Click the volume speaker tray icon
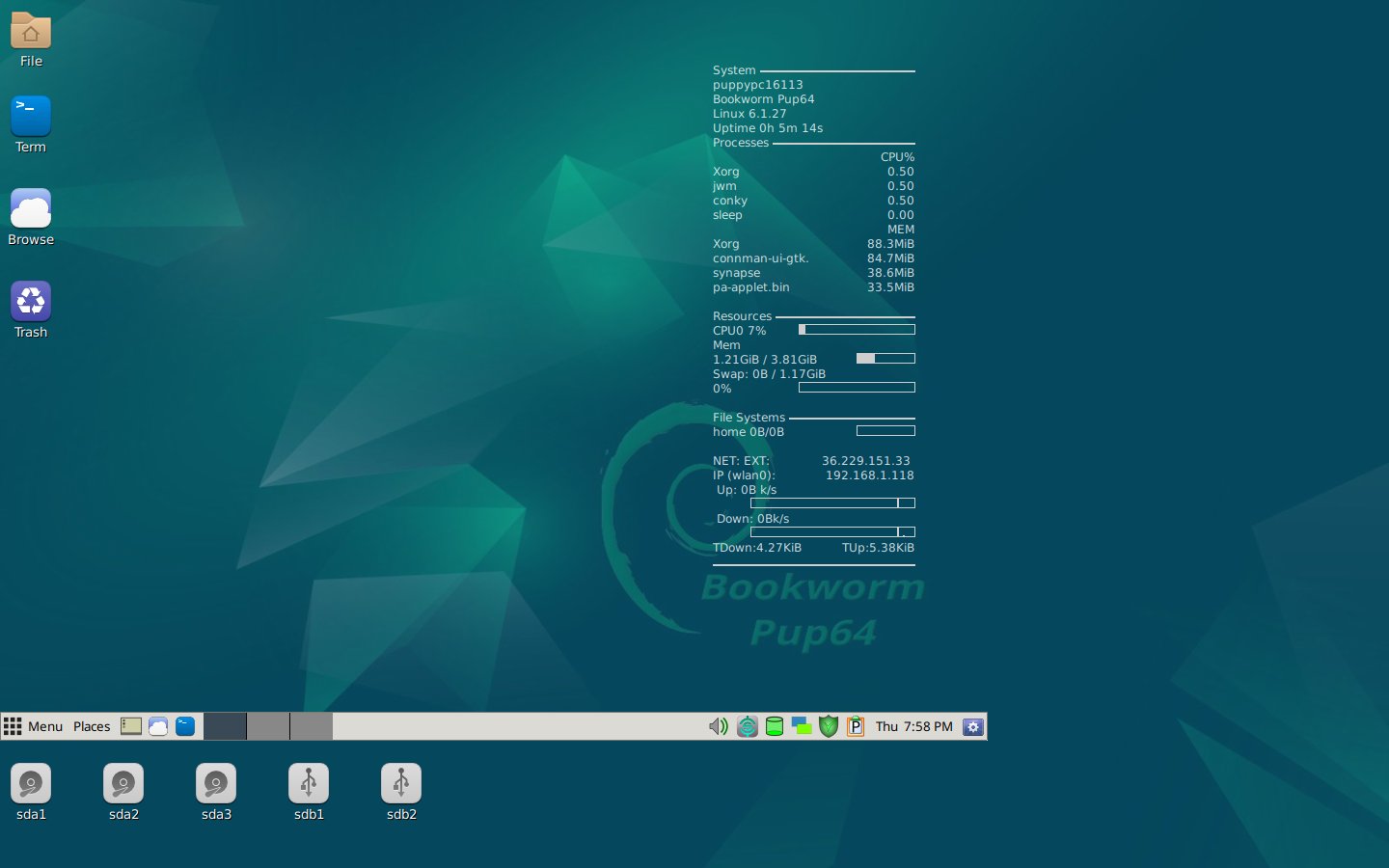The height and width of the screenshot is (868, 1389). tap(719, 726)
